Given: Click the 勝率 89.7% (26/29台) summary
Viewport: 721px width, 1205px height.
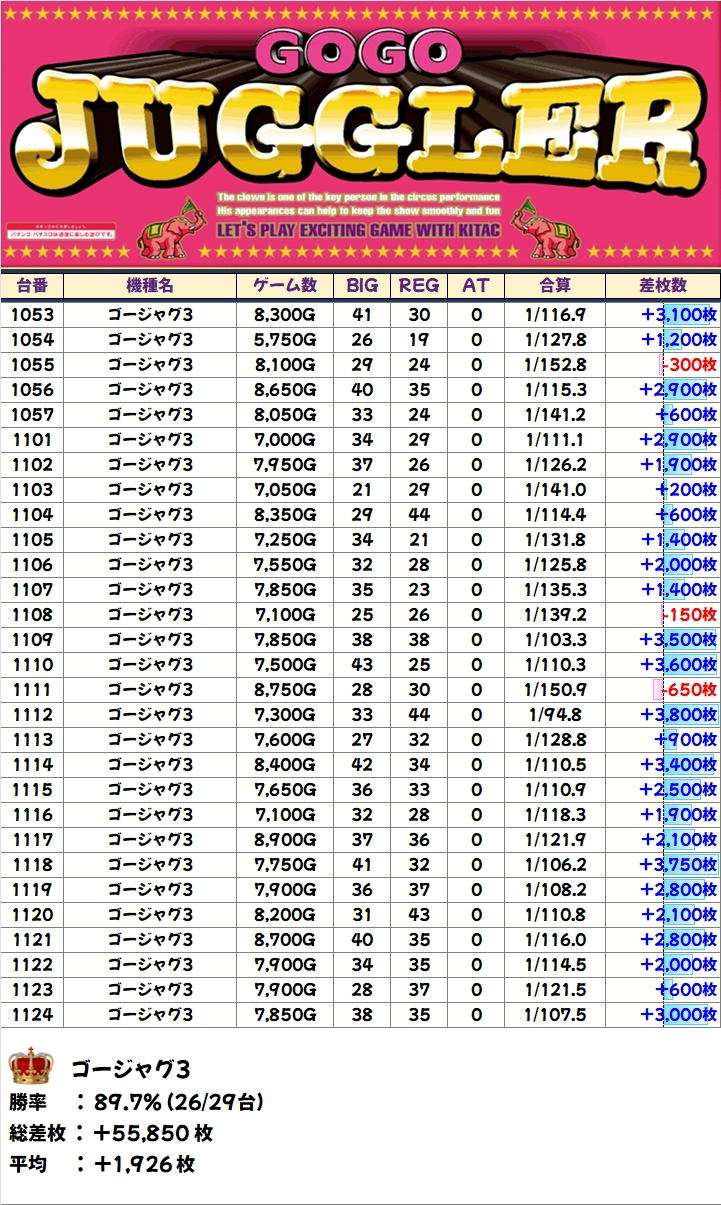Looking at the screenshot, I should pyautogui.click(x=136, y=1103).
